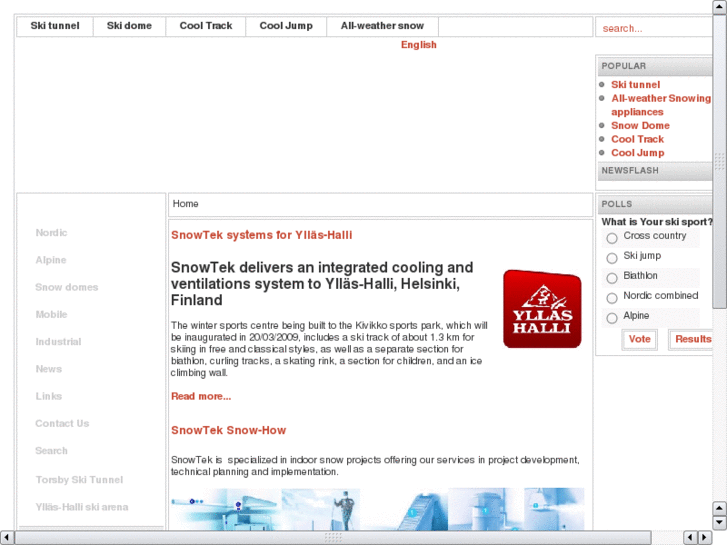This screenshot has height=545, width=727.
Task: Open Search sidebar item
Action: tap(51, 451)
